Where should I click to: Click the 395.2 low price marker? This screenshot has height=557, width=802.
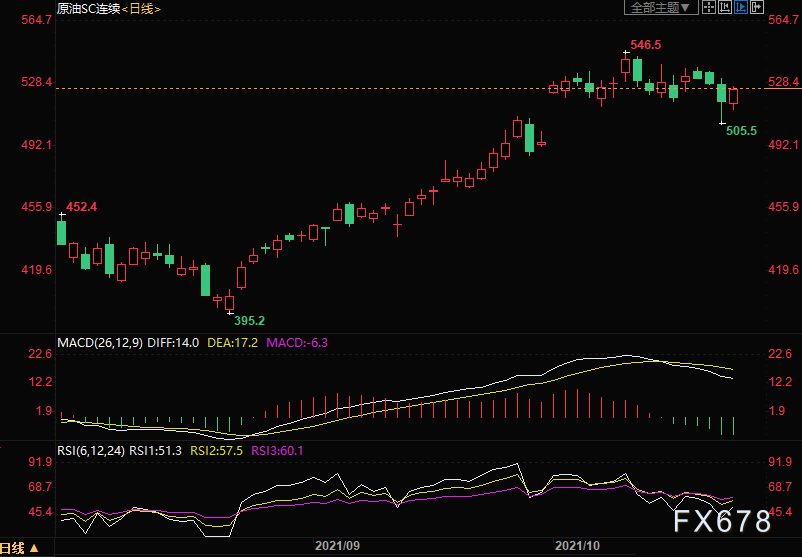(x=250, y=321)
